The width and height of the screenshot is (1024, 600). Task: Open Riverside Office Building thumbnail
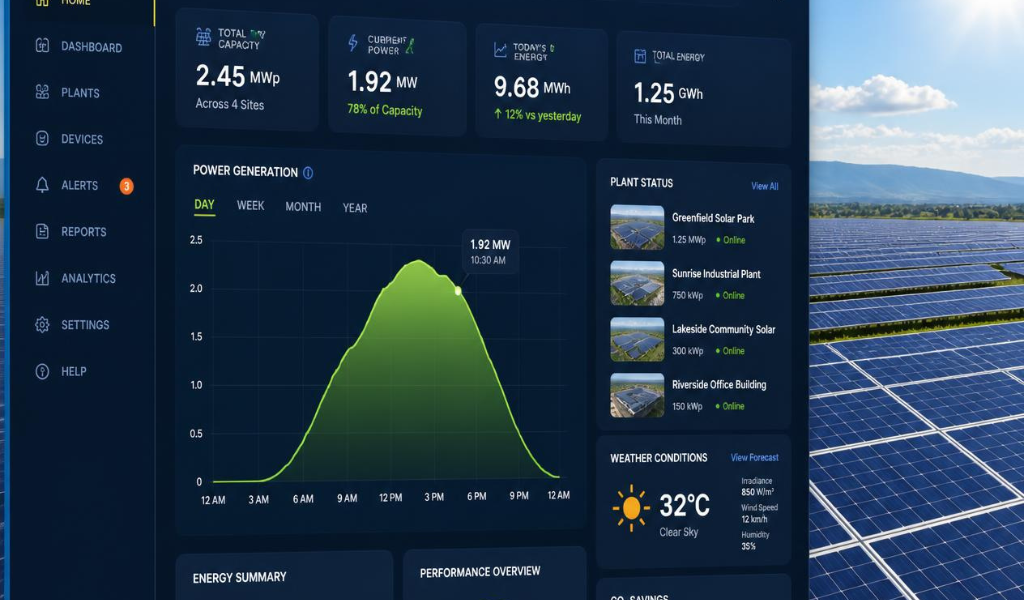(637, 395)
